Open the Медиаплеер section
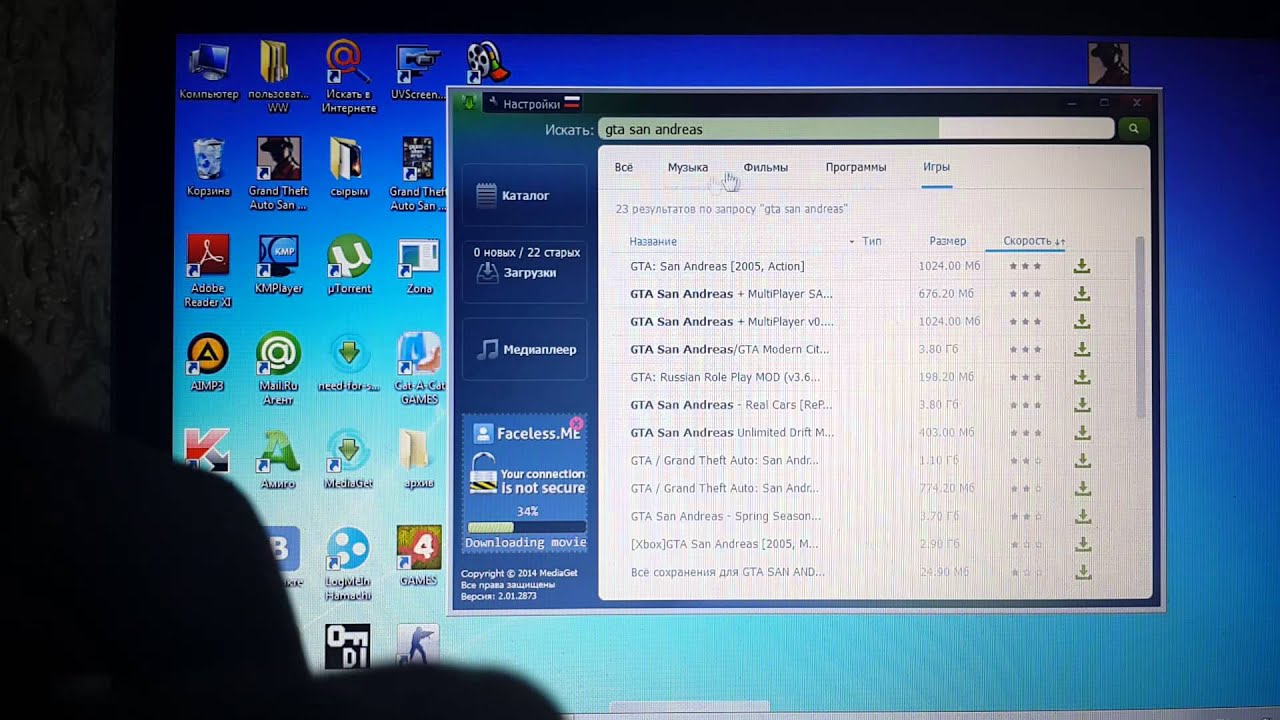The width and height of the screenshot is (1280, 720). pyautogui.click(x=524, y=349)
